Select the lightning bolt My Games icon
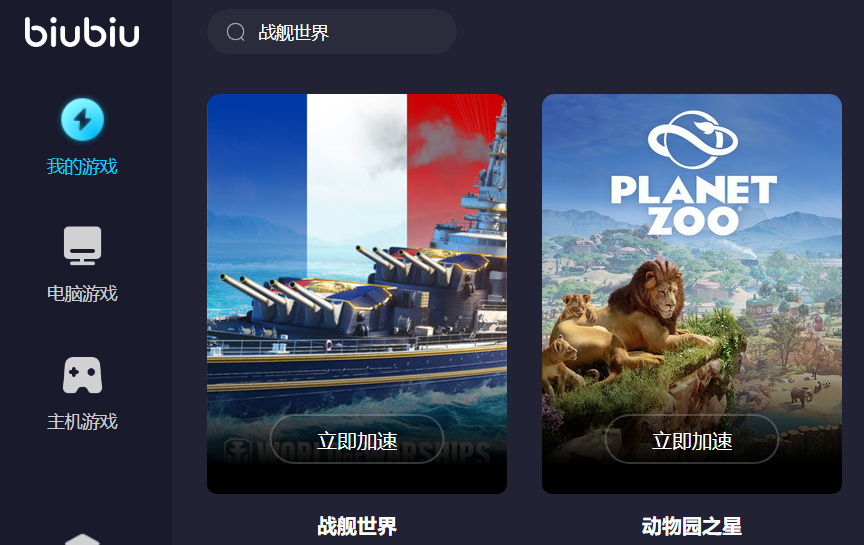 click(82, 120)
